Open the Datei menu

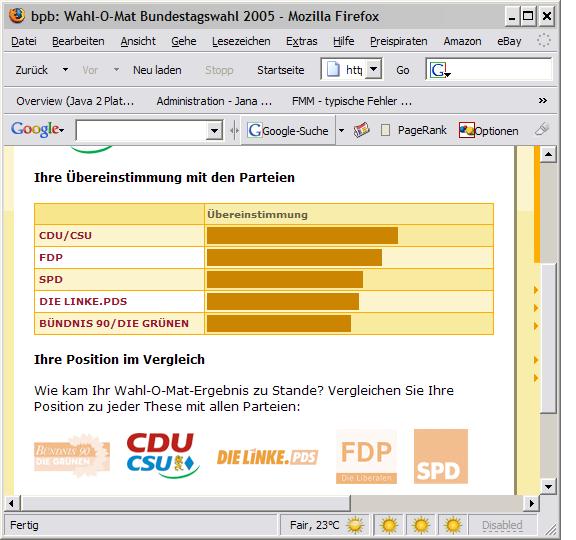point(24,41)
